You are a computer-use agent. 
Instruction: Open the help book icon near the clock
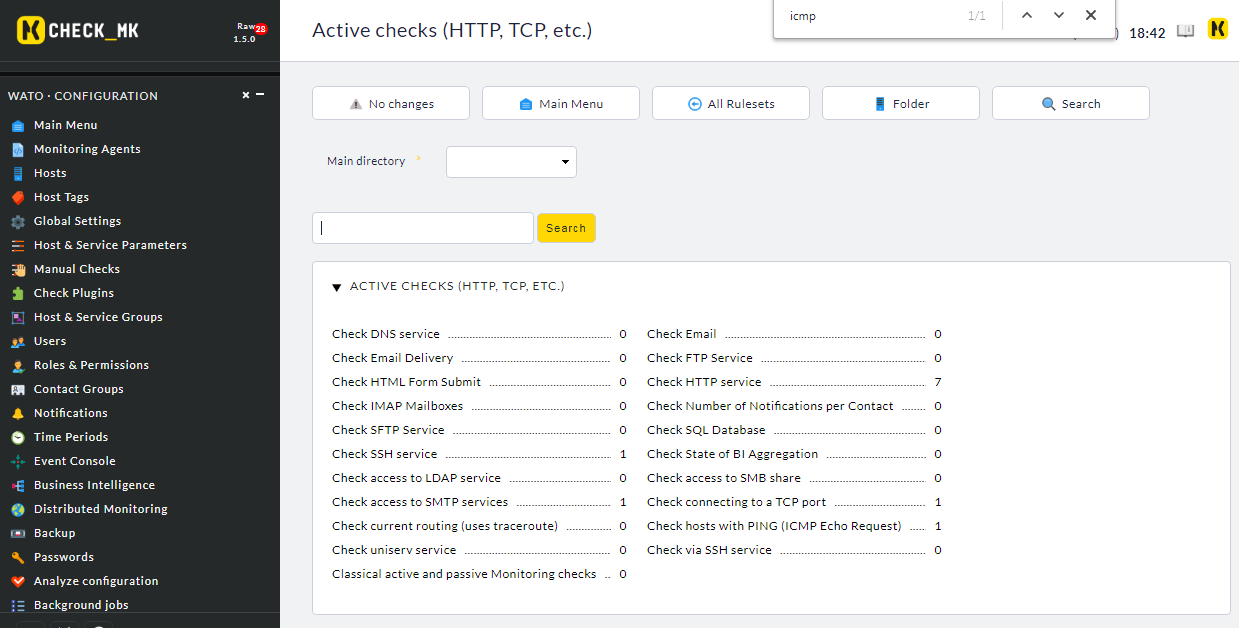(x=1185, y=31)
